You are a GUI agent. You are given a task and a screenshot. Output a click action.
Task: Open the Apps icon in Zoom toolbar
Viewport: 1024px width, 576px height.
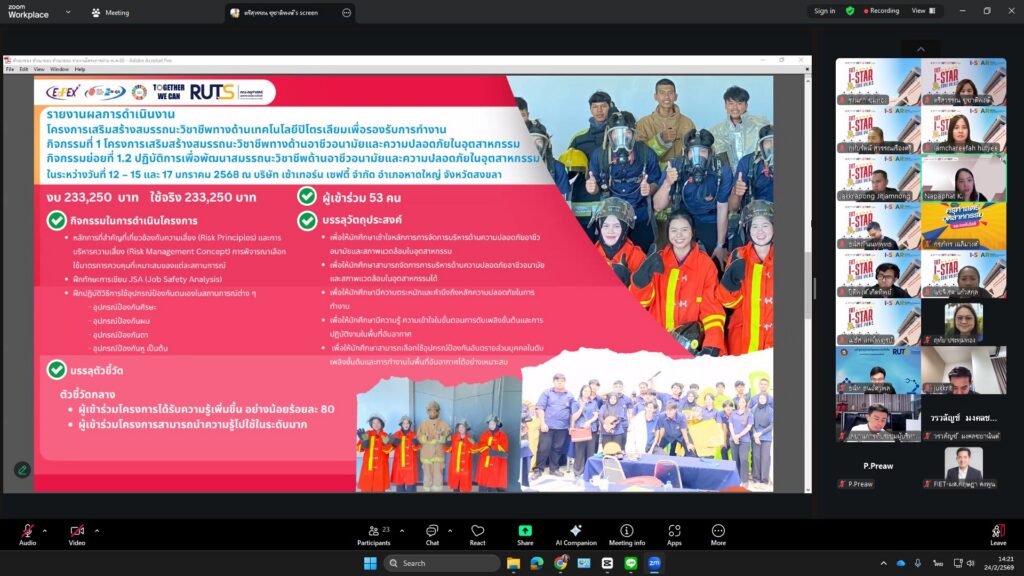coord(674,532)
